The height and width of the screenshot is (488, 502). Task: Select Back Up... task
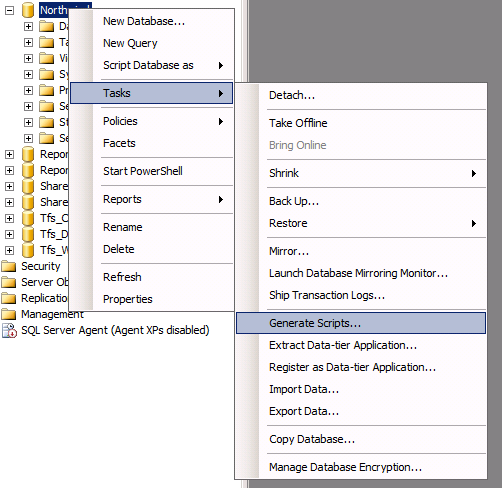[x=361, y=201]
